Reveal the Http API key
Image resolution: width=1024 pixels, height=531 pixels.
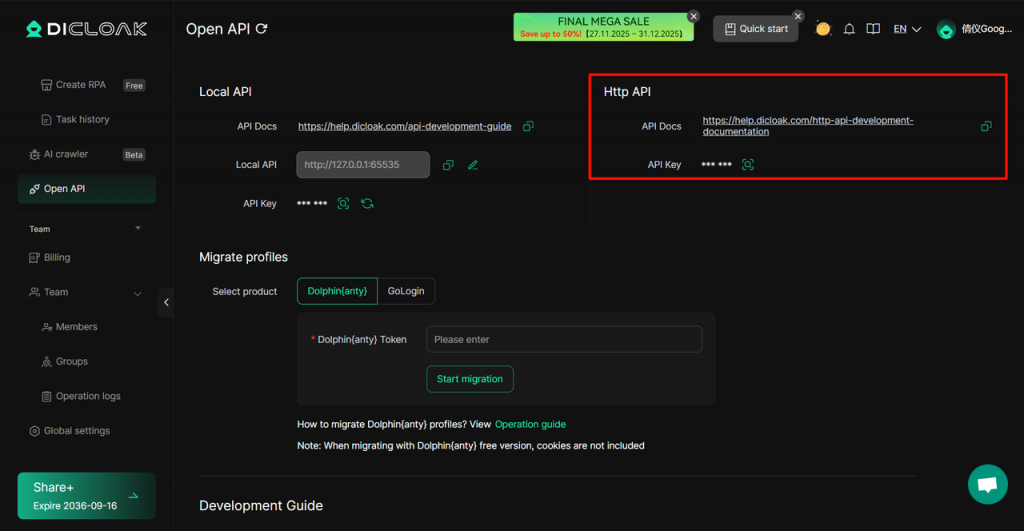[x=747, y=164]
